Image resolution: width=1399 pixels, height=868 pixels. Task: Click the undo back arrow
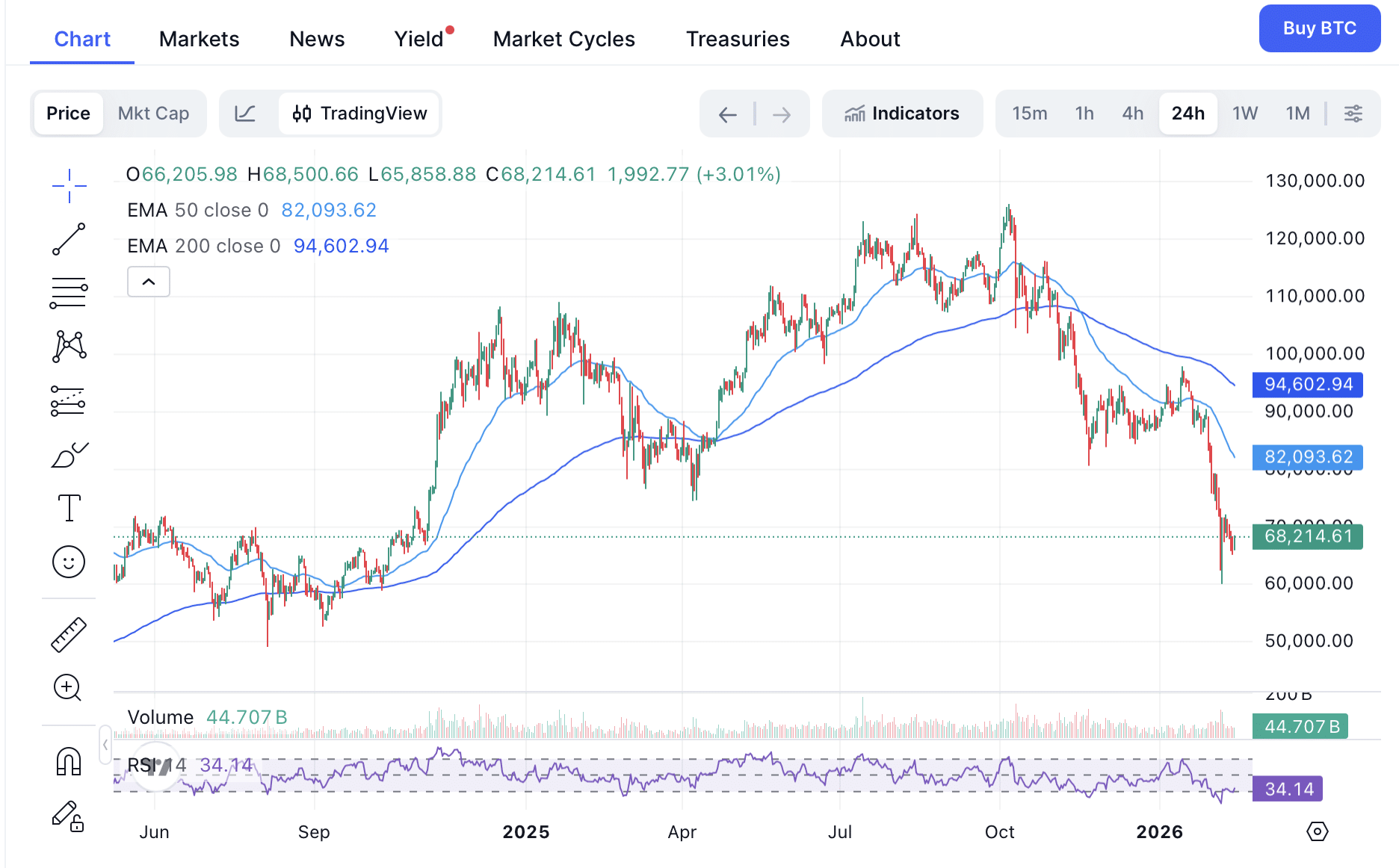point(727,114)
